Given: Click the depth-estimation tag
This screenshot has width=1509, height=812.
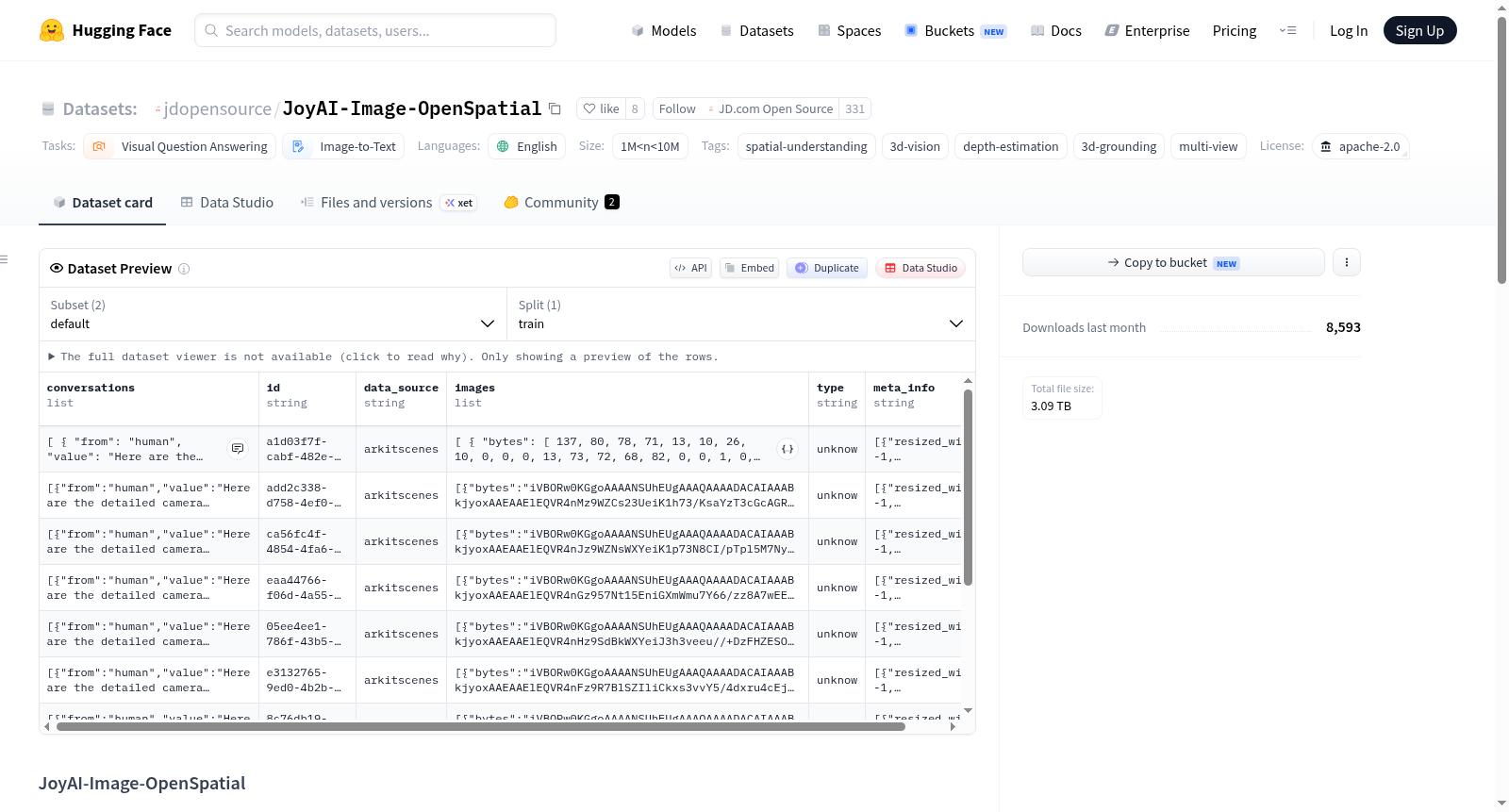Looking at the screenshot, I should pyautogui.click(x=1010, y=146).
